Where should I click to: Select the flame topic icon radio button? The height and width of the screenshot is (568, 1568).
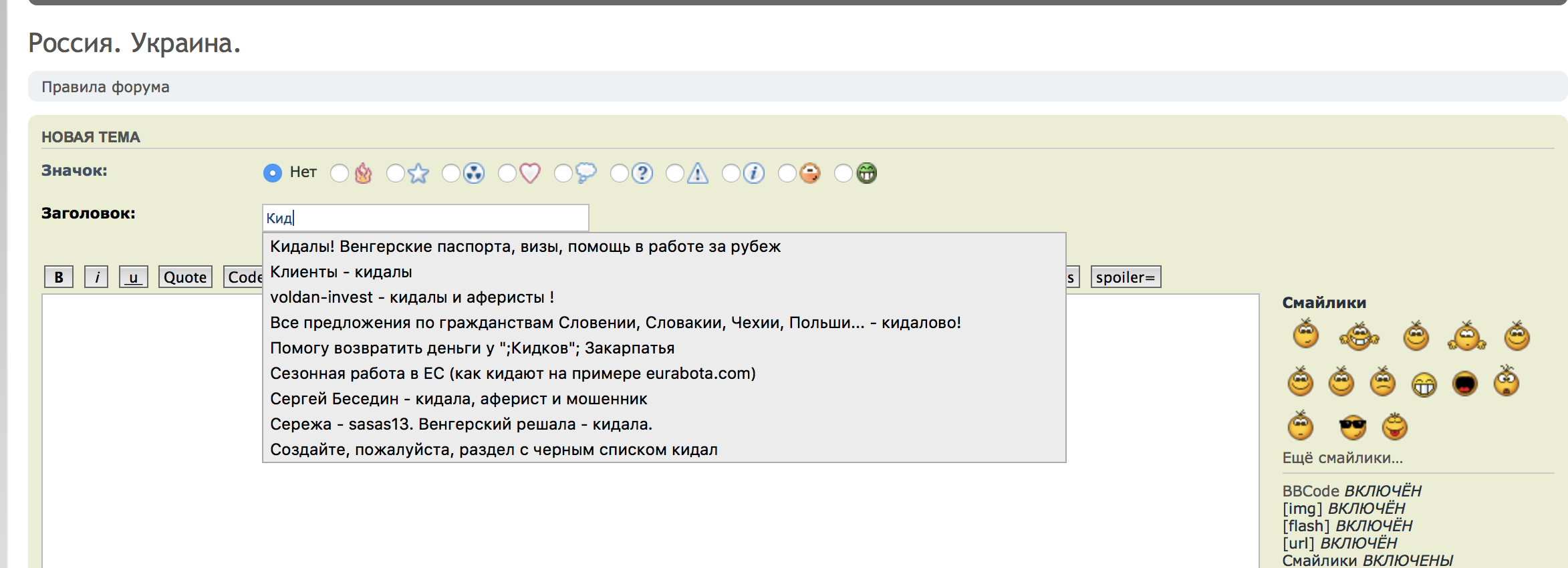point(340,173)
